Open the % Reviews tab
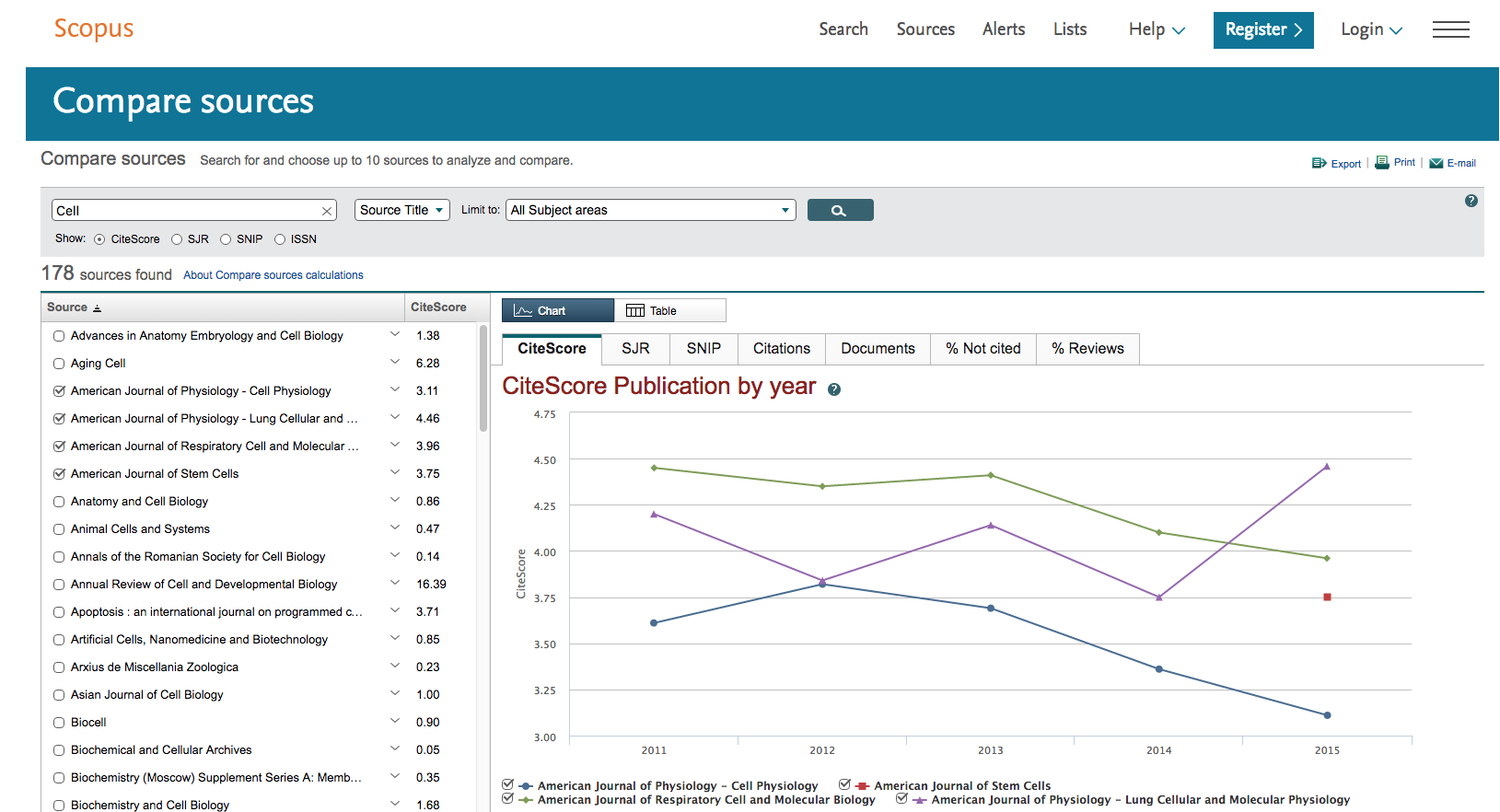 coord(1087,349)
